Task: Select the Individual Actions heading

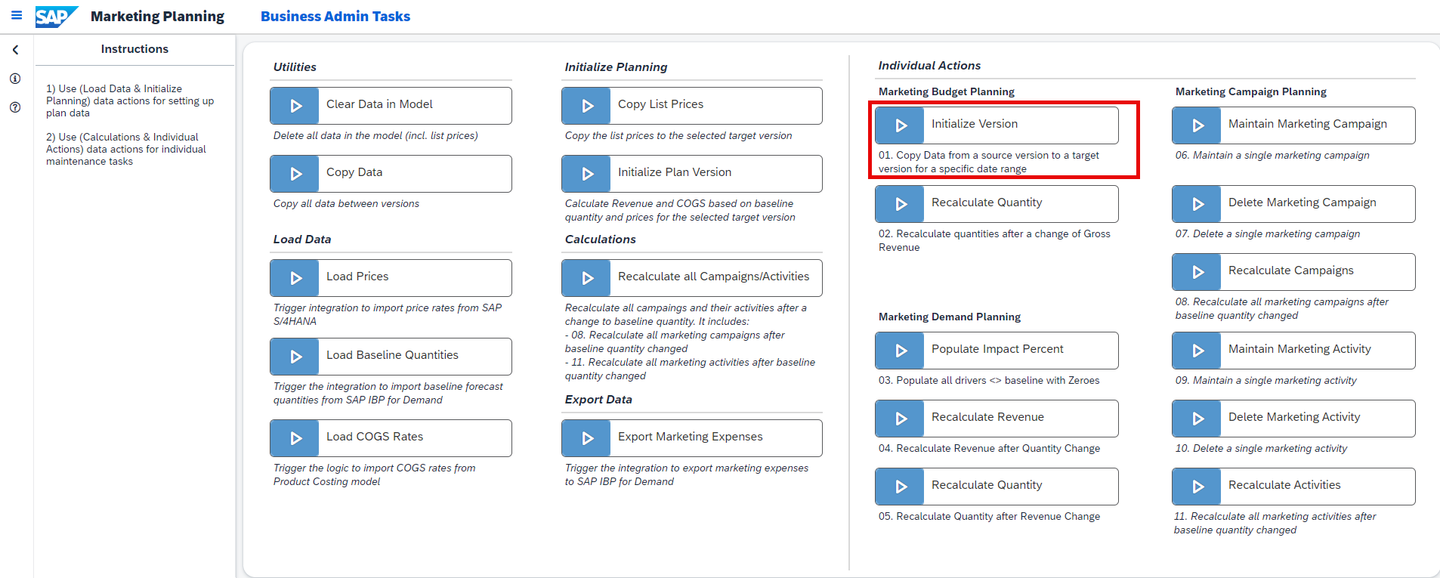Action: pyautogui.click(x=930, y=65)
